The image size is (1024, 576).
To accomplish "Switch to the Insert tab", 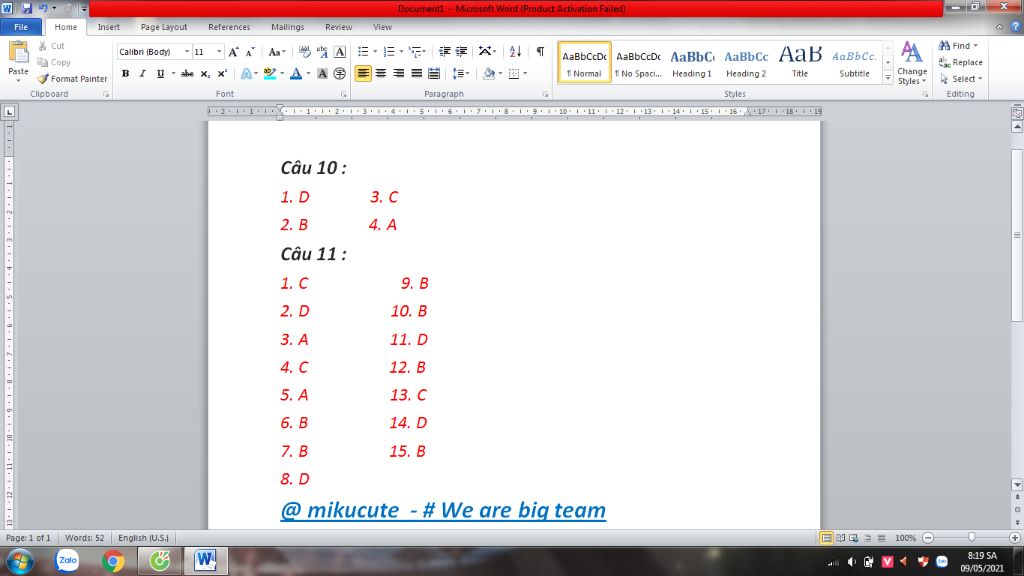I will tap(108, 27).
